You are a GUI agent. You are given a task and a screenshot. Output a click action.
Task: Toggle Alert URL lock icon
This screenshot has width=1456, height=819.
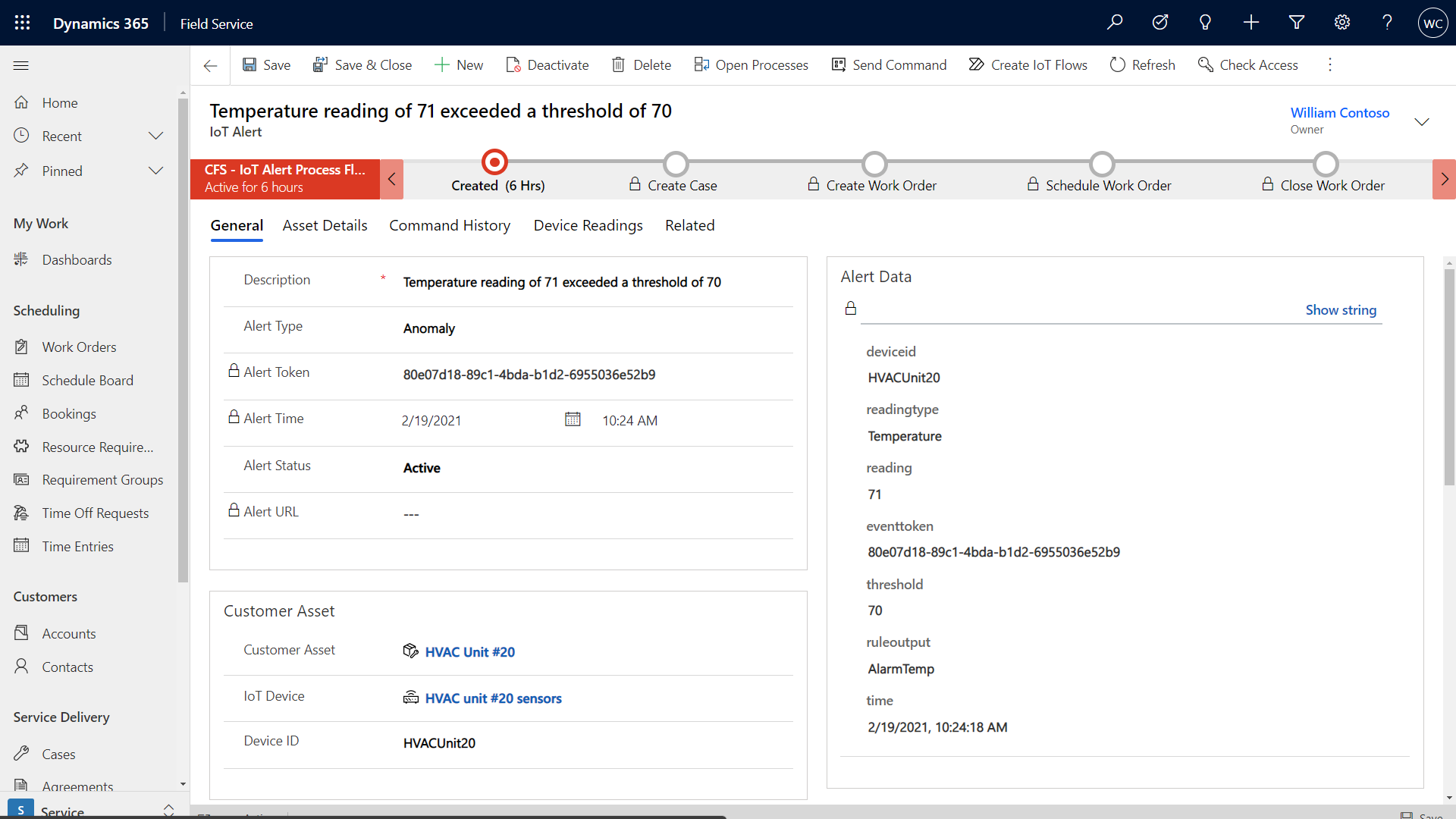[232, 511]
